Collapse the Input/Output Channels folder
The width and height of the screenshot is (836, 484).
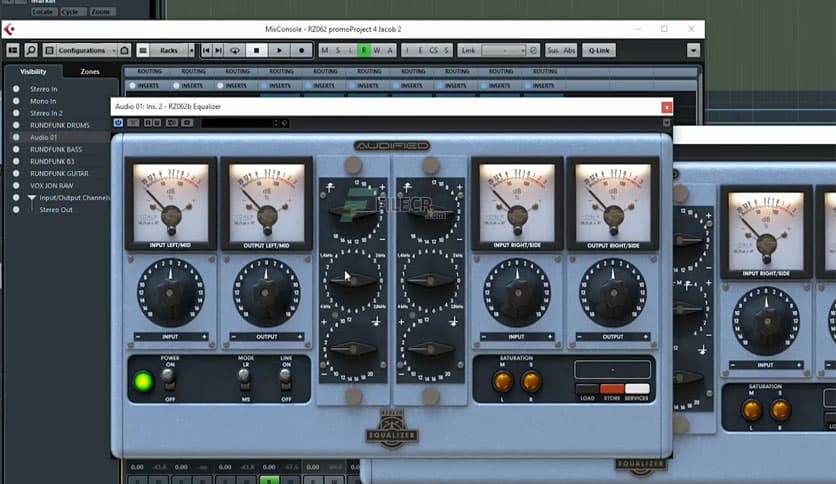[32, 198]
